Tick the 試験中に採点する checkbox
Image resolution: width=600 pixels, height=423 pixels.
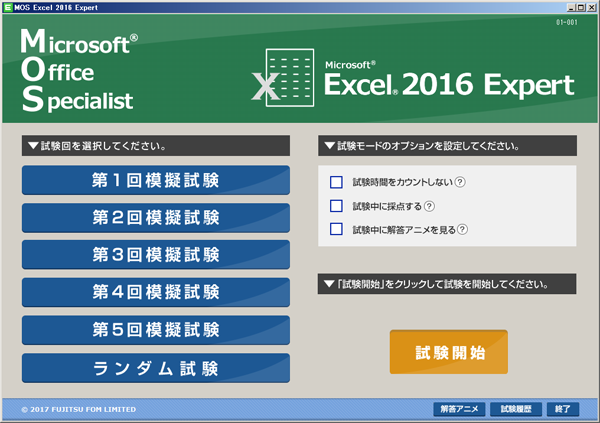point(336,206)
